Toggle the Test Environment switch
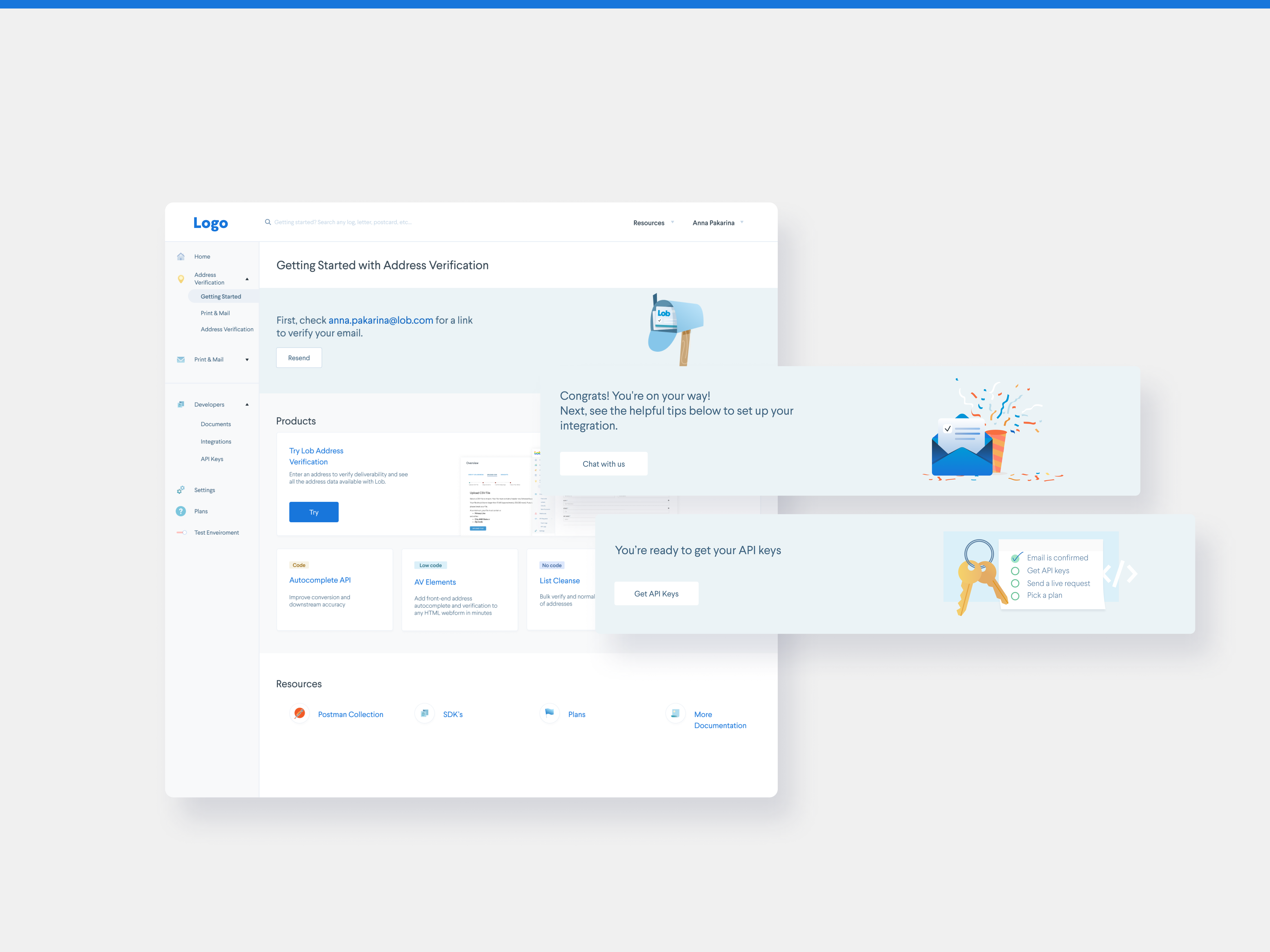The image size is (1270, 952). (181, 532)
